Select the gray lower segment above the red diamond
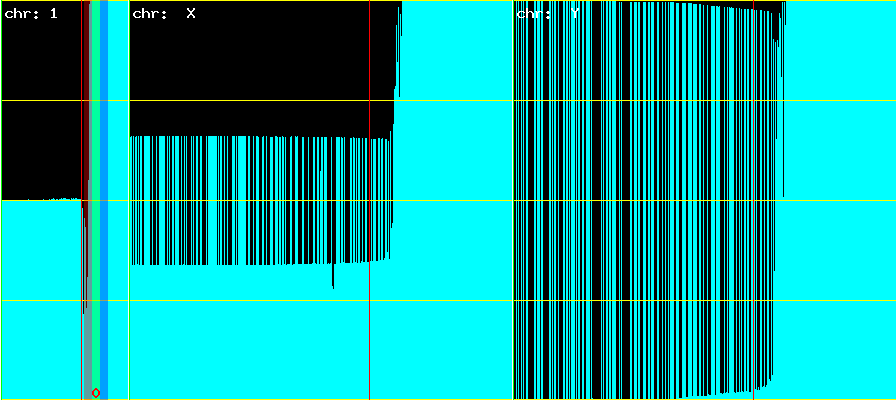Viewport: 896px width, 400px height. (88, 350)
